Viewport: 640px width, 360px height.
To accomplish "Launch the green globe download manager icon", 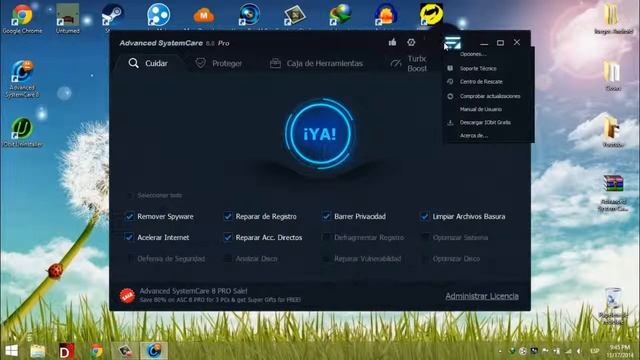I will (340, 15).
